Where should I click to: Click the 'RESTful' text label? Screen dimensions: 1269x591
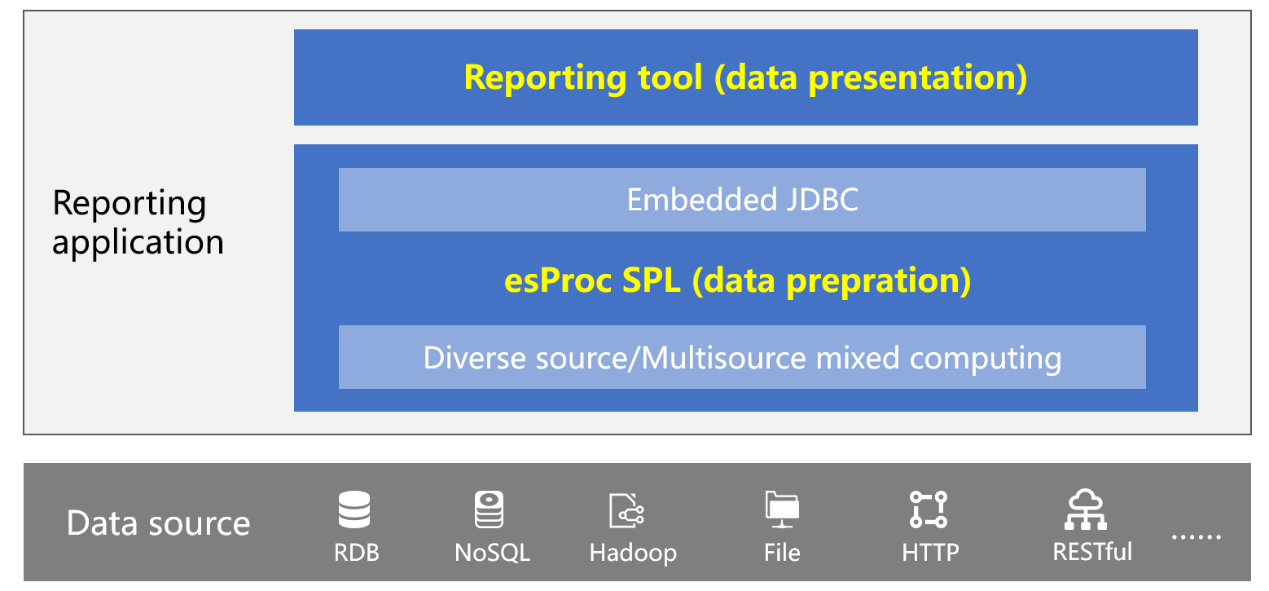pyautogui.click(x=1092, y=551)
